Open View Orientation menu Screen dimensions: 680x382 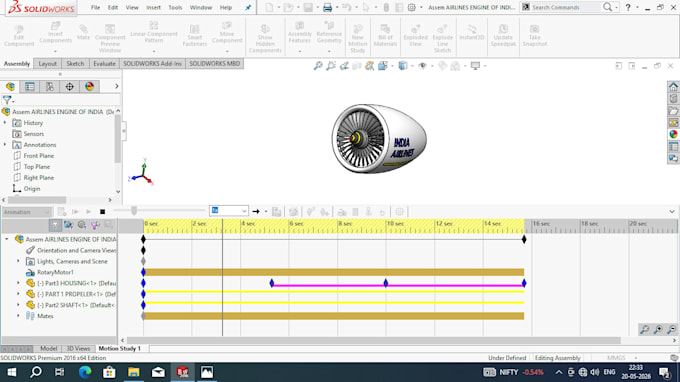(x=382, y=65)
